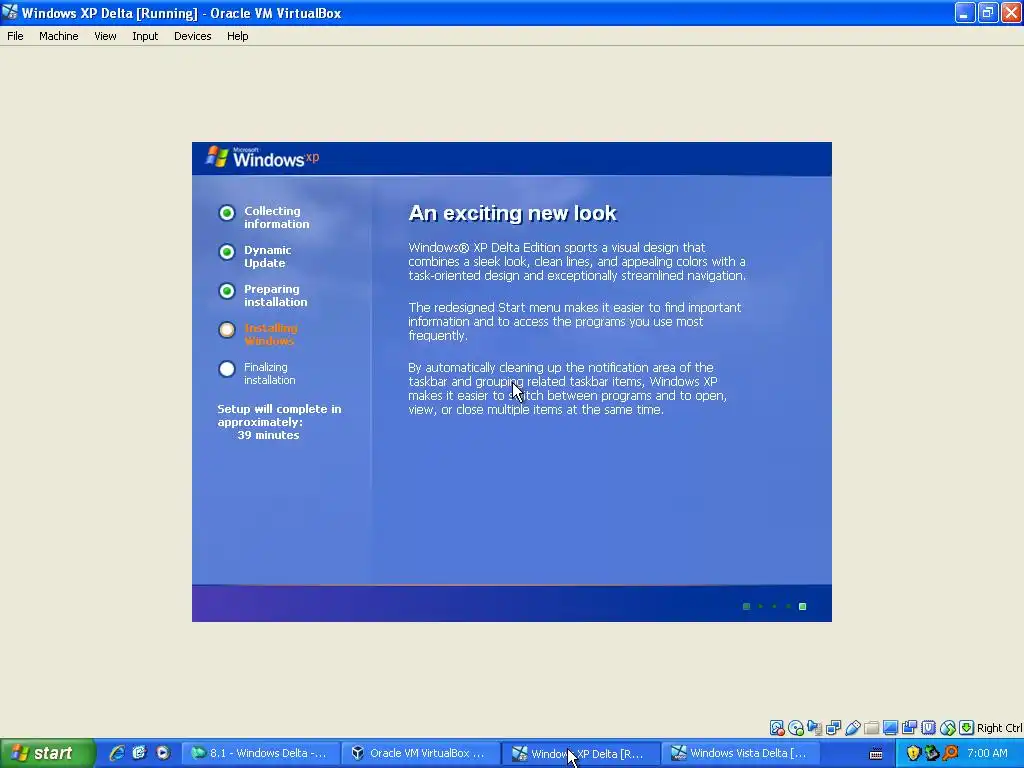Click the Preparing installation step indicator
Screen dimensions: 1024x768
point(227,291)
